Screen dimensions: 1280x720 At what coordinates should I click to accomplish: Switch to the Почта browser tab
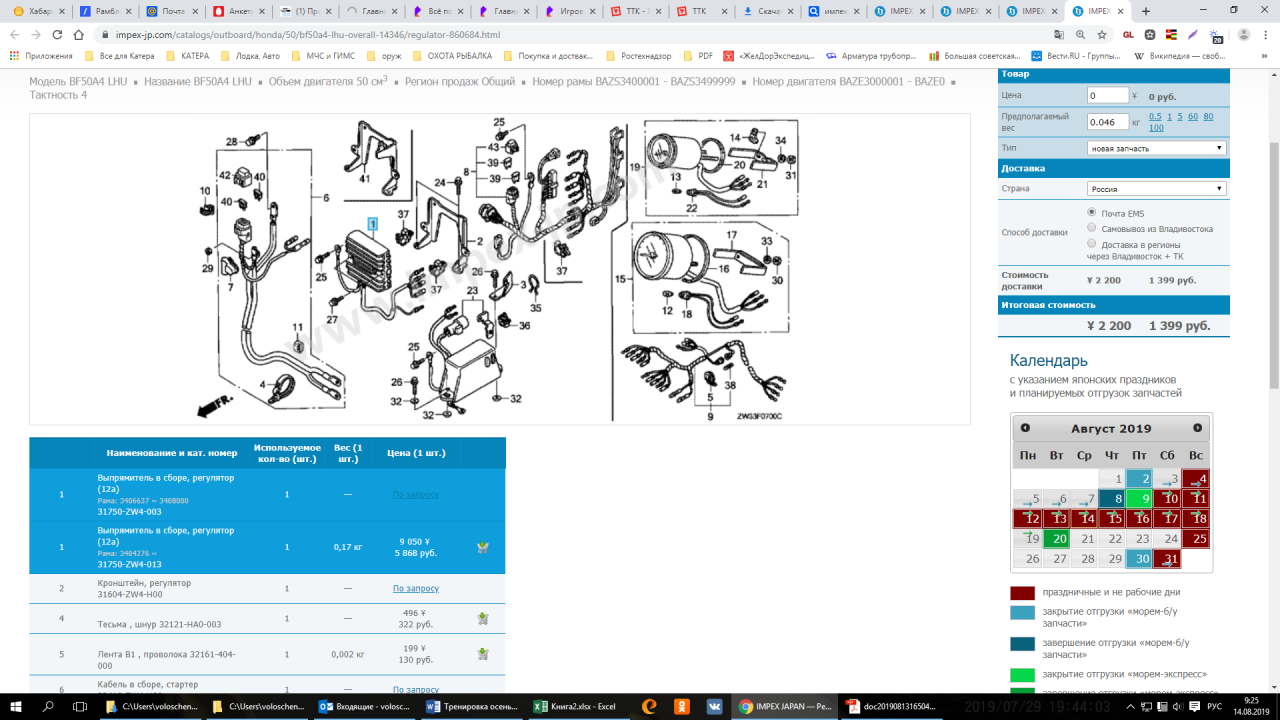(170, 11)
